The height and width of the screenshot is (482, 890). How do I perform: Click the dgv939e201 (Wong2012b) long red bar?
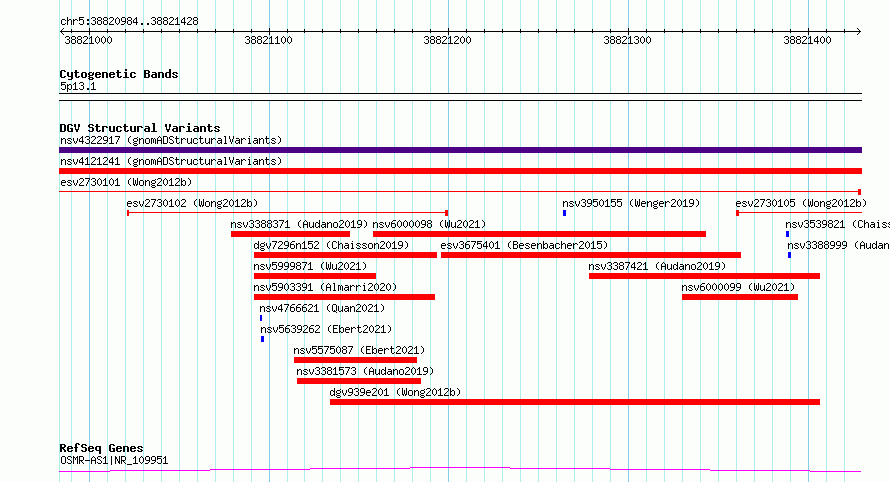575,402
